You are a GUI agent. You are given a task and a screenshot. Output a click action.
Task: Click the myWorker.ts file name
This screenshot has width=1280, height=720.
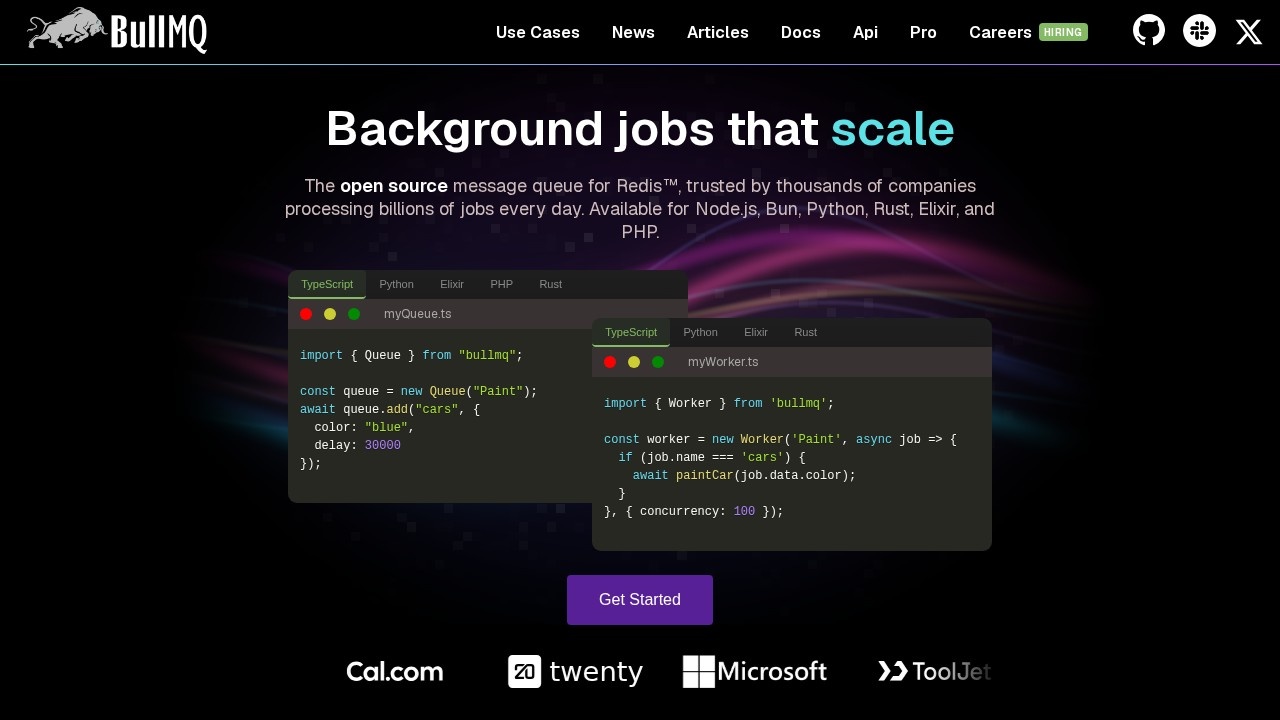coord(723,362)
